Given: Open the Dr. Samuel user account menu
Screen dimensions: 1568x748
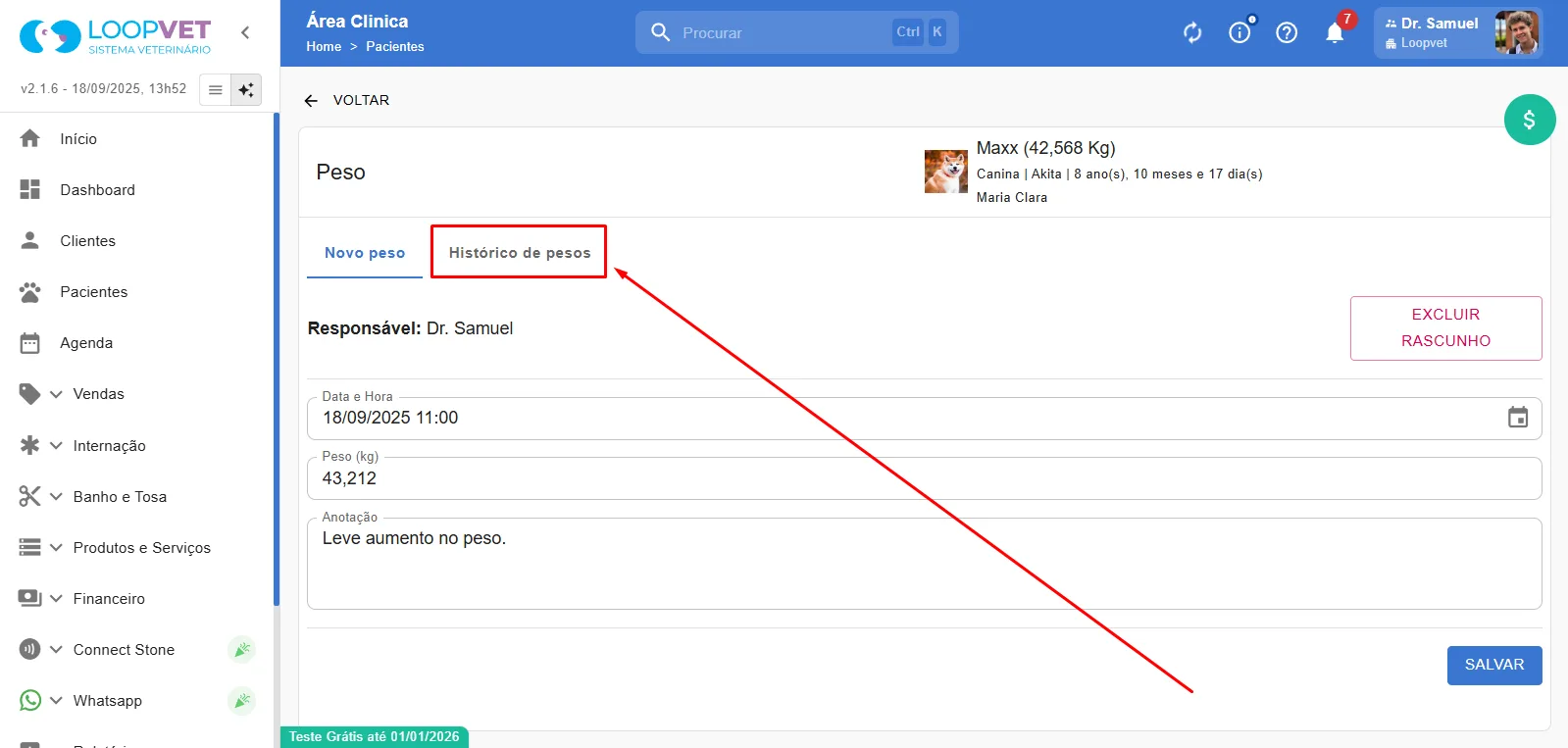Looking at the screenshot, I should click(1458, 32).
